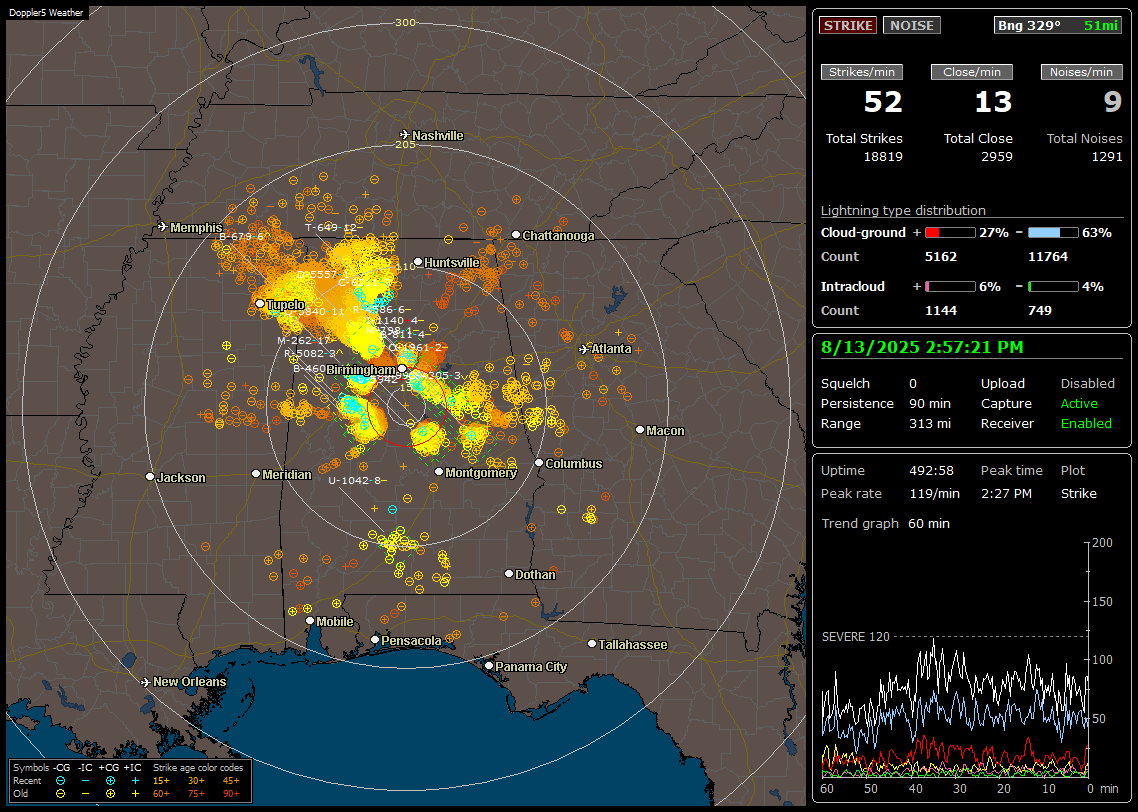The width and height of the screenshot is (1138, 812).
Task: Click the Birmingham city marker
Action: 402,369
